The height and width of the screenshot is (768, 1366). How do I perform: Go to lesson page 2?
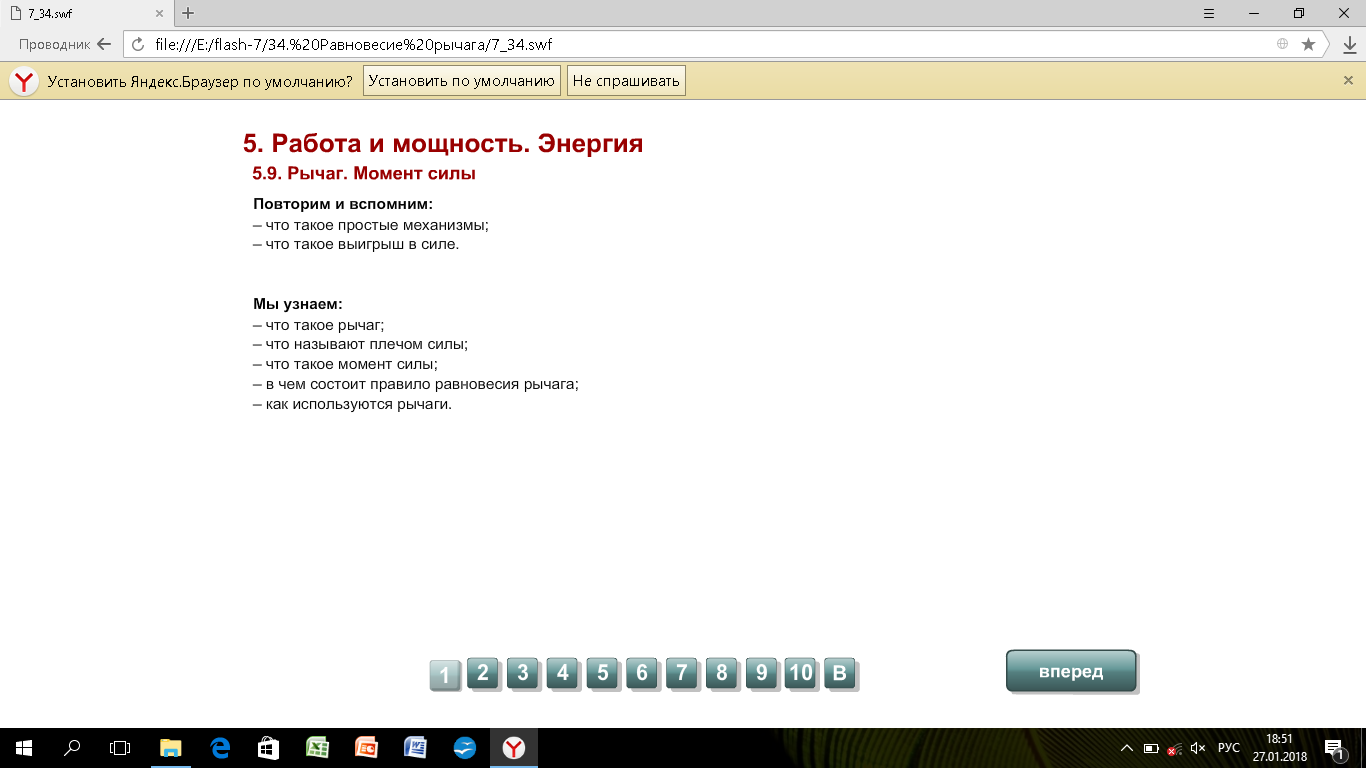483,673
